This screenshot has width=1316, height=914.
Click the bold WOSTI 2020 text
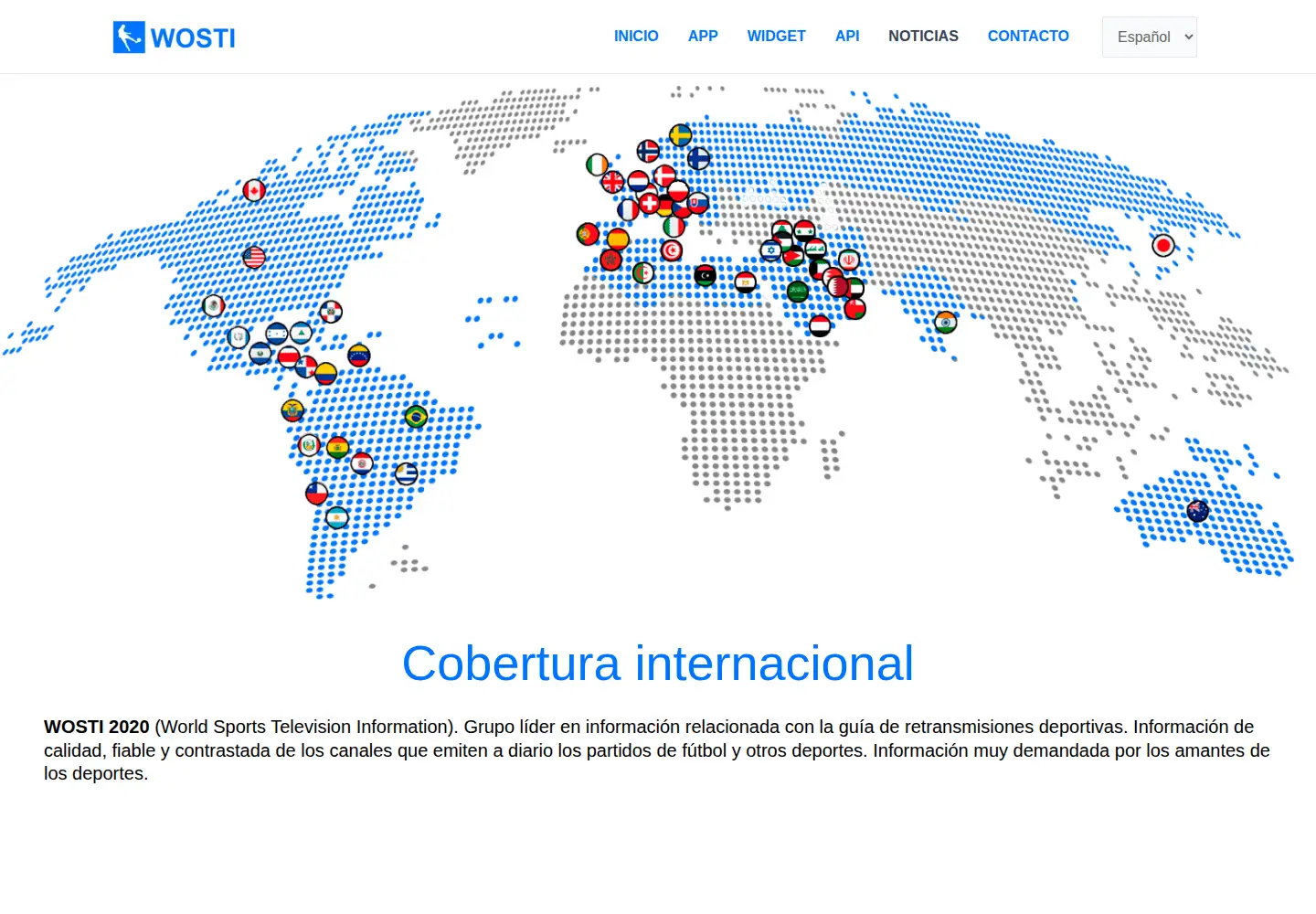click(97, 727)
